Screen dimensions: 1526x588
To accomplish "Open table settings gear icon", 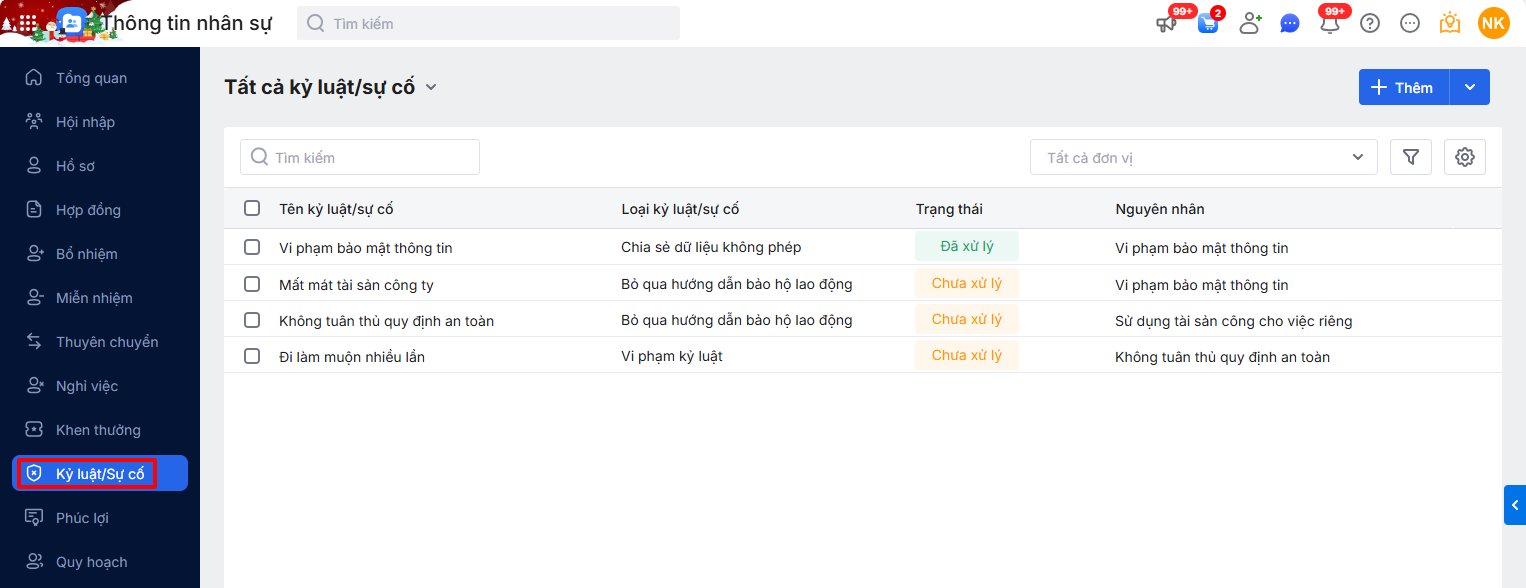I will (x=1465, y=157).
